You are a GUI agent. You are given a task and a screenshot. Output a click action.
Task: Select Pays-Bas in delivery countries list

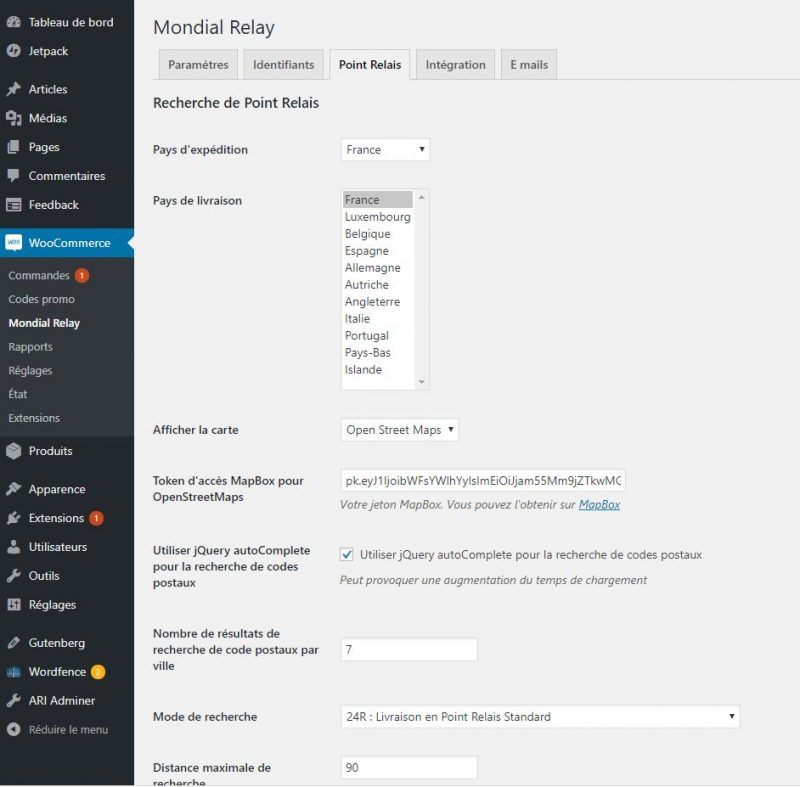[x=378, y=352]
